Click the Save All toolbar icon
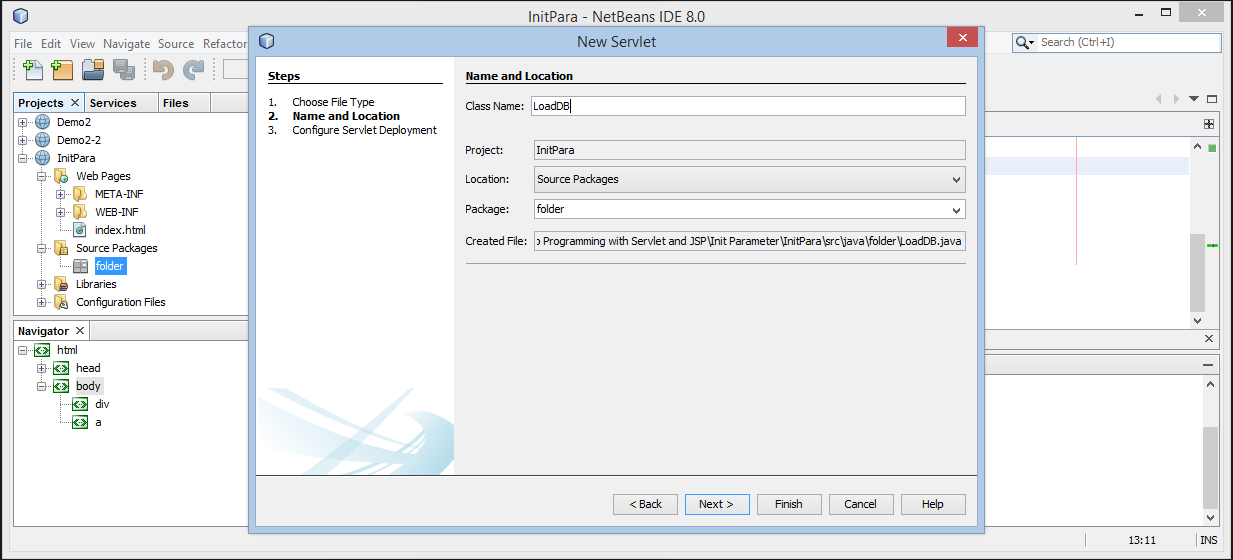Viewport: 1233px width, 560px height. click(123, 69)
